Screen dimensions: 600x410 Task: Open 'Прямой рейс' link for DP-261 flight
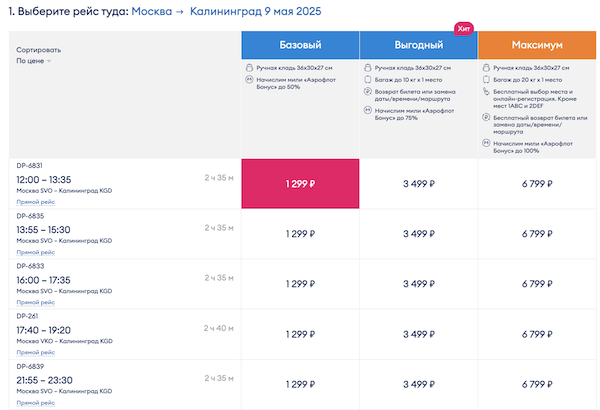pyautogui.click(x=34, y=352)
